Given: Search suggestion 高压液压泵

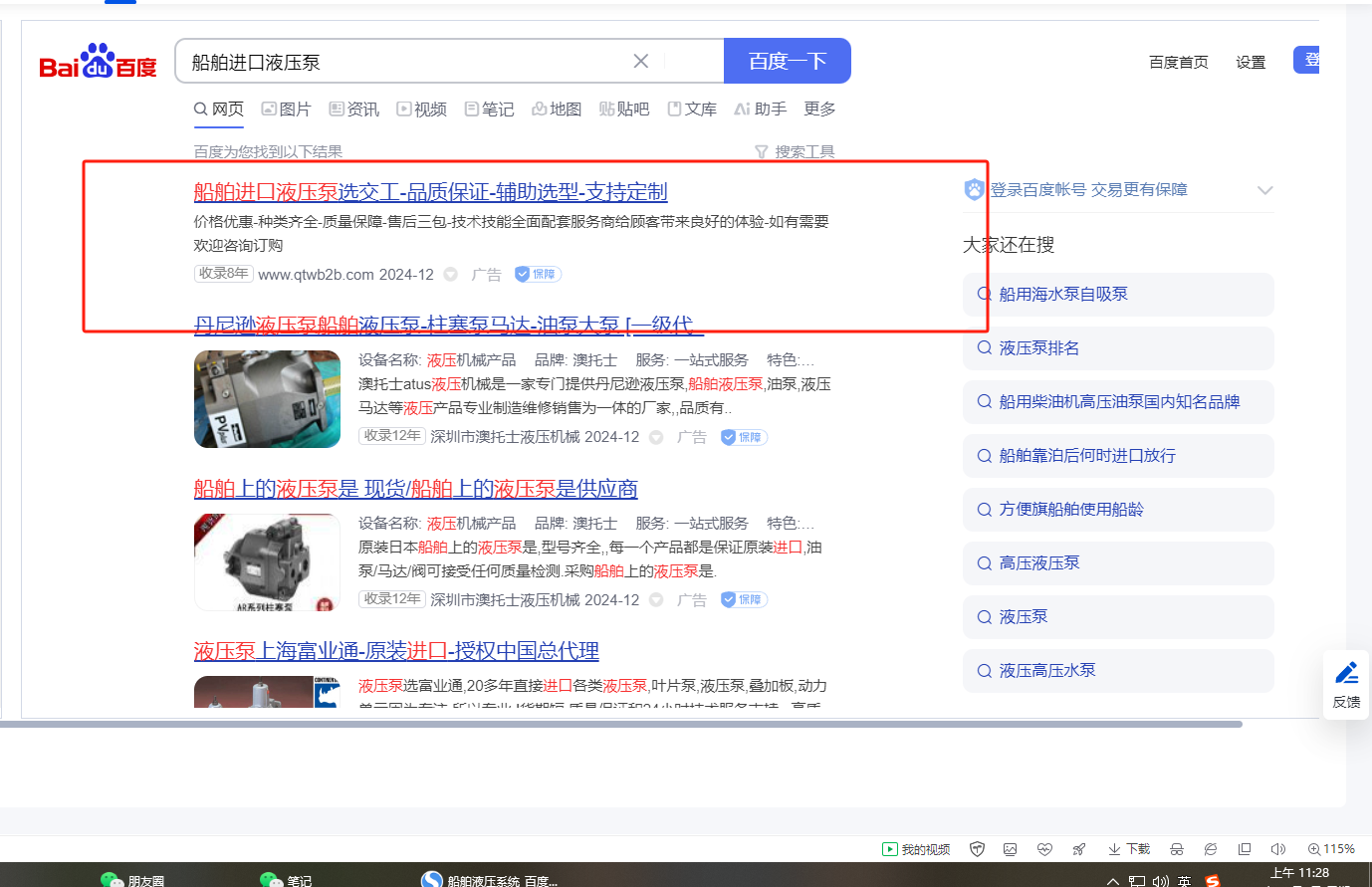Looking at the screenshot, I should [1118, 563].
